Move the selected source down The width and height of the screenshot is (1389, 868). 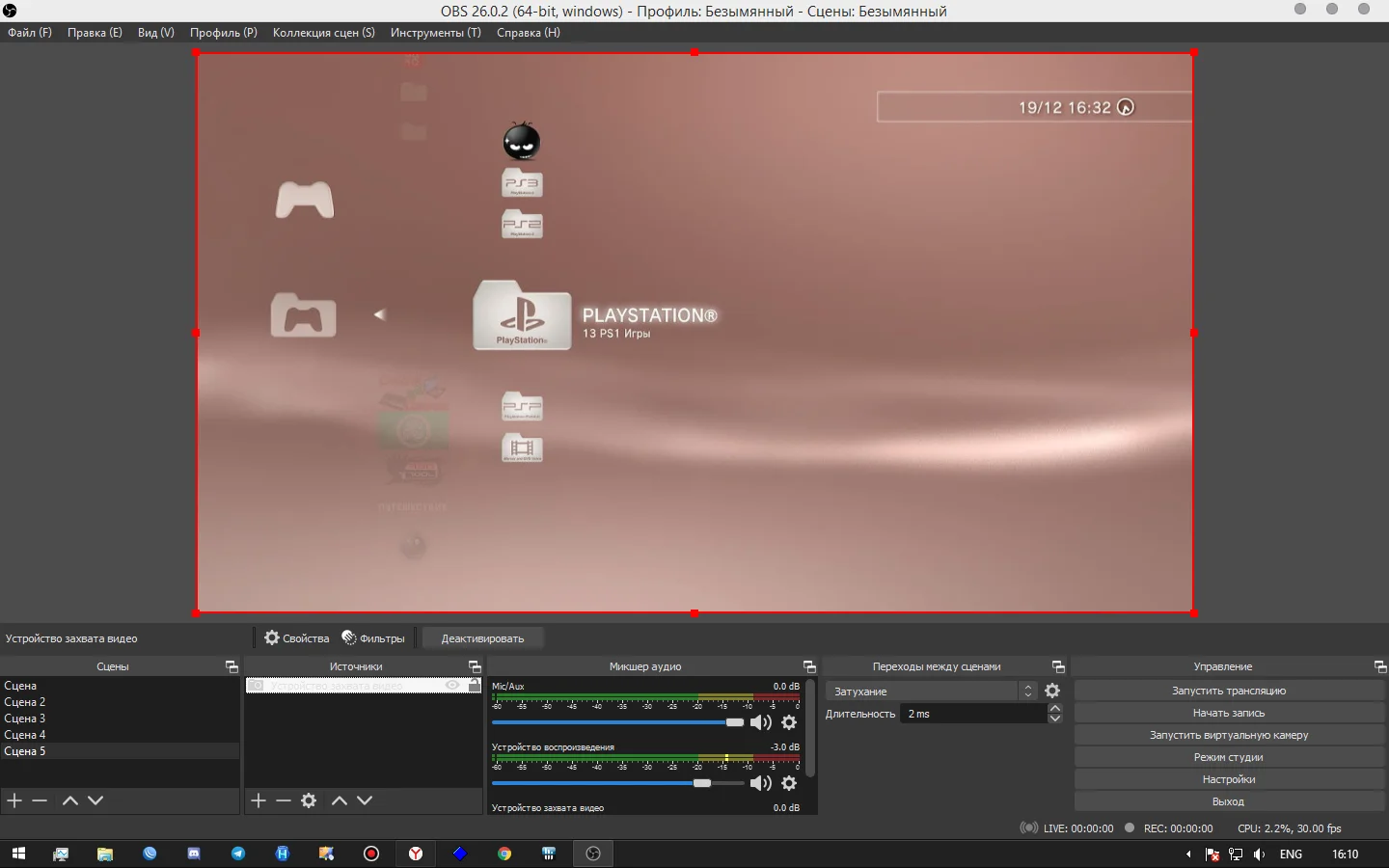tap(365, 800)
